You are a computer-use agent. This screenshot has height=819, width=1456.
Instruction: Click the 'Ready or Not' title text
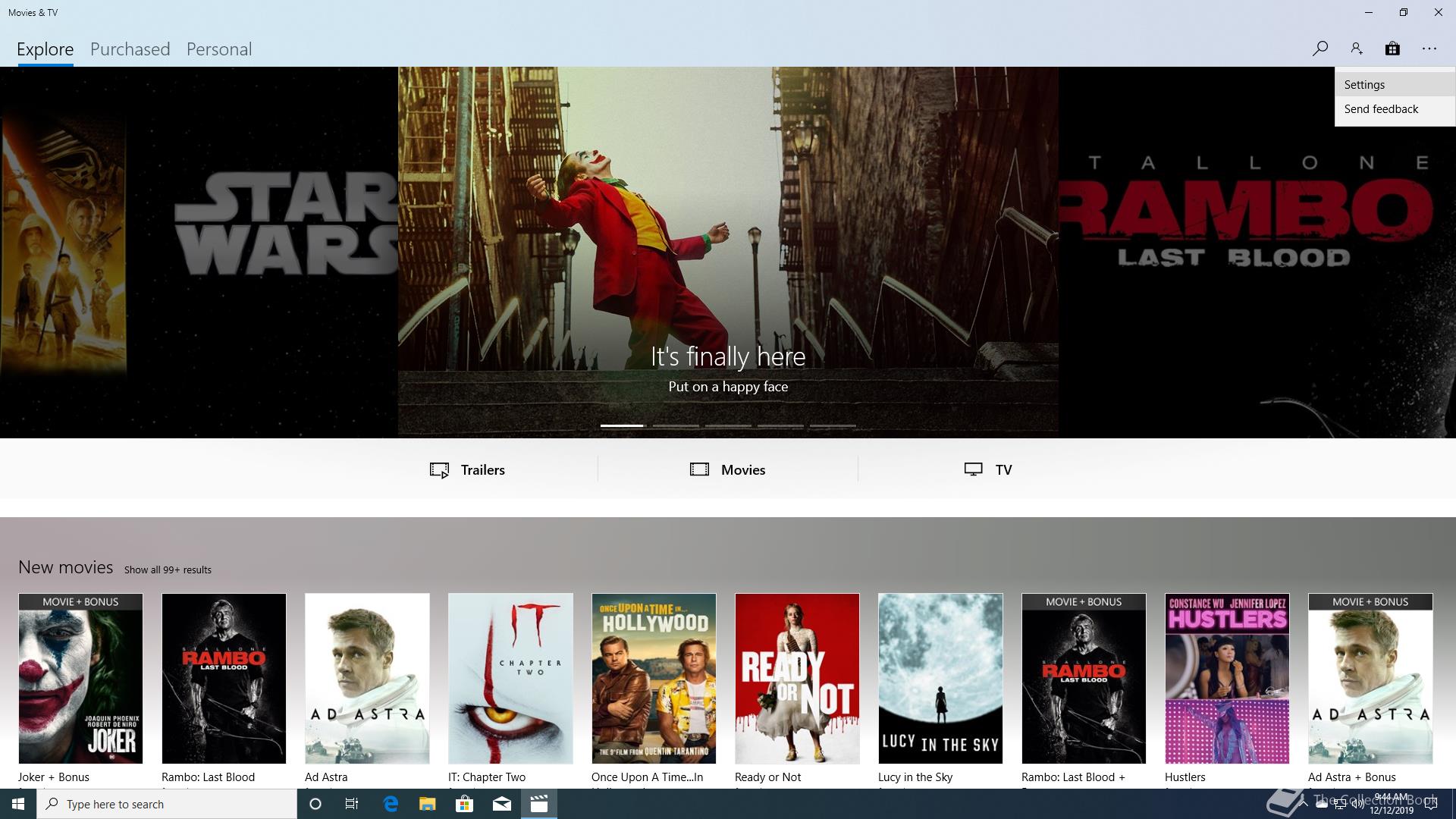coord(767,777)
